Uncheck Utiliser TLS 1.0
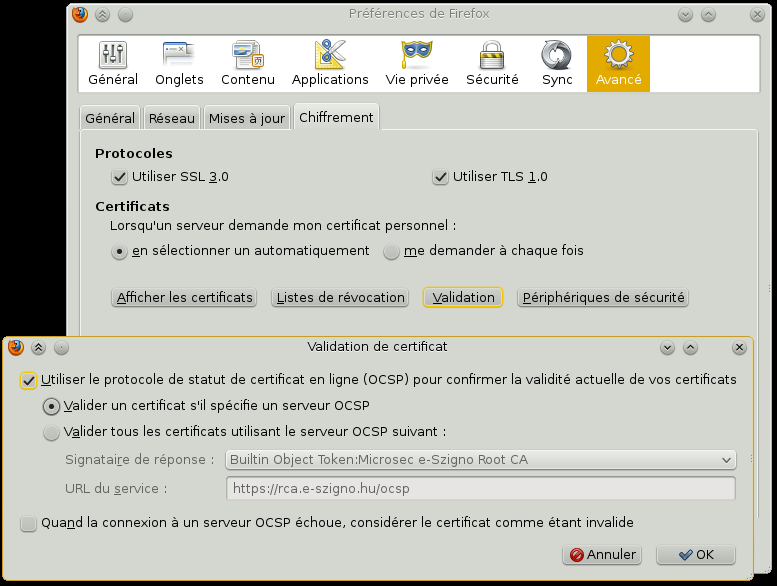 click(440, 177)
